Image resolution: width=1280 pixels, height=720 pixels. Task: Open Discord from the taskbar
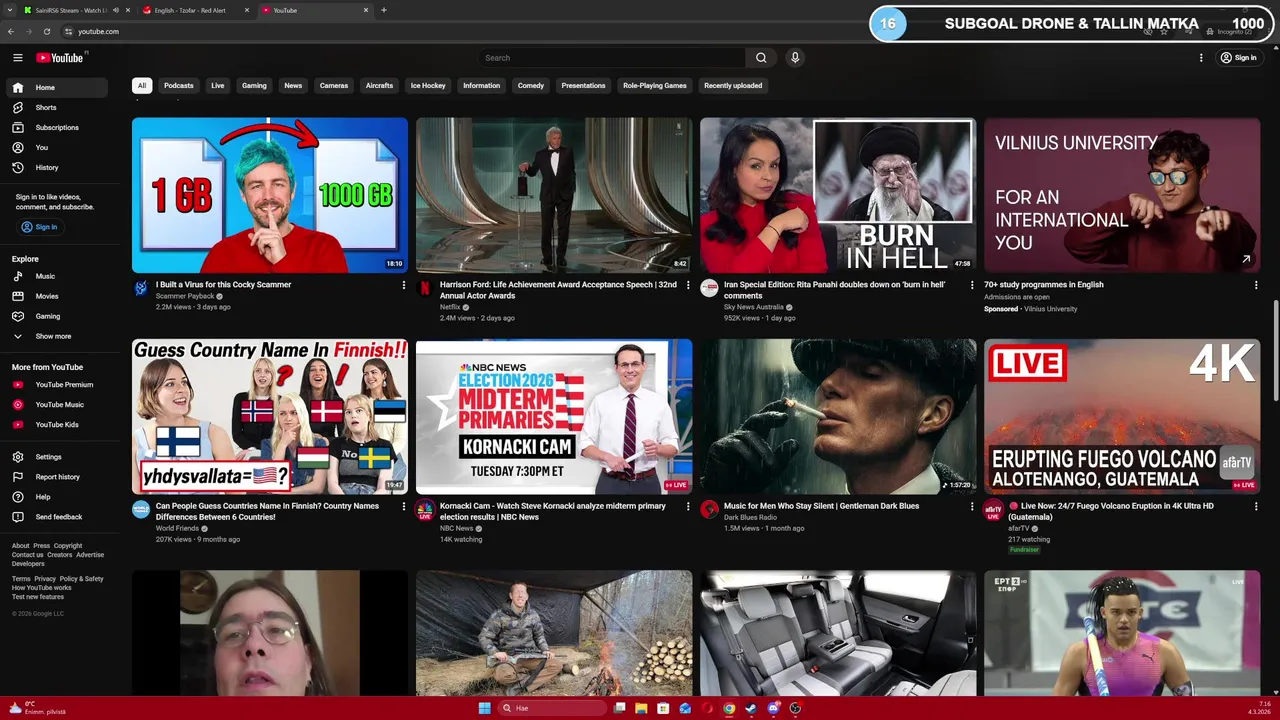pos(773,708)
